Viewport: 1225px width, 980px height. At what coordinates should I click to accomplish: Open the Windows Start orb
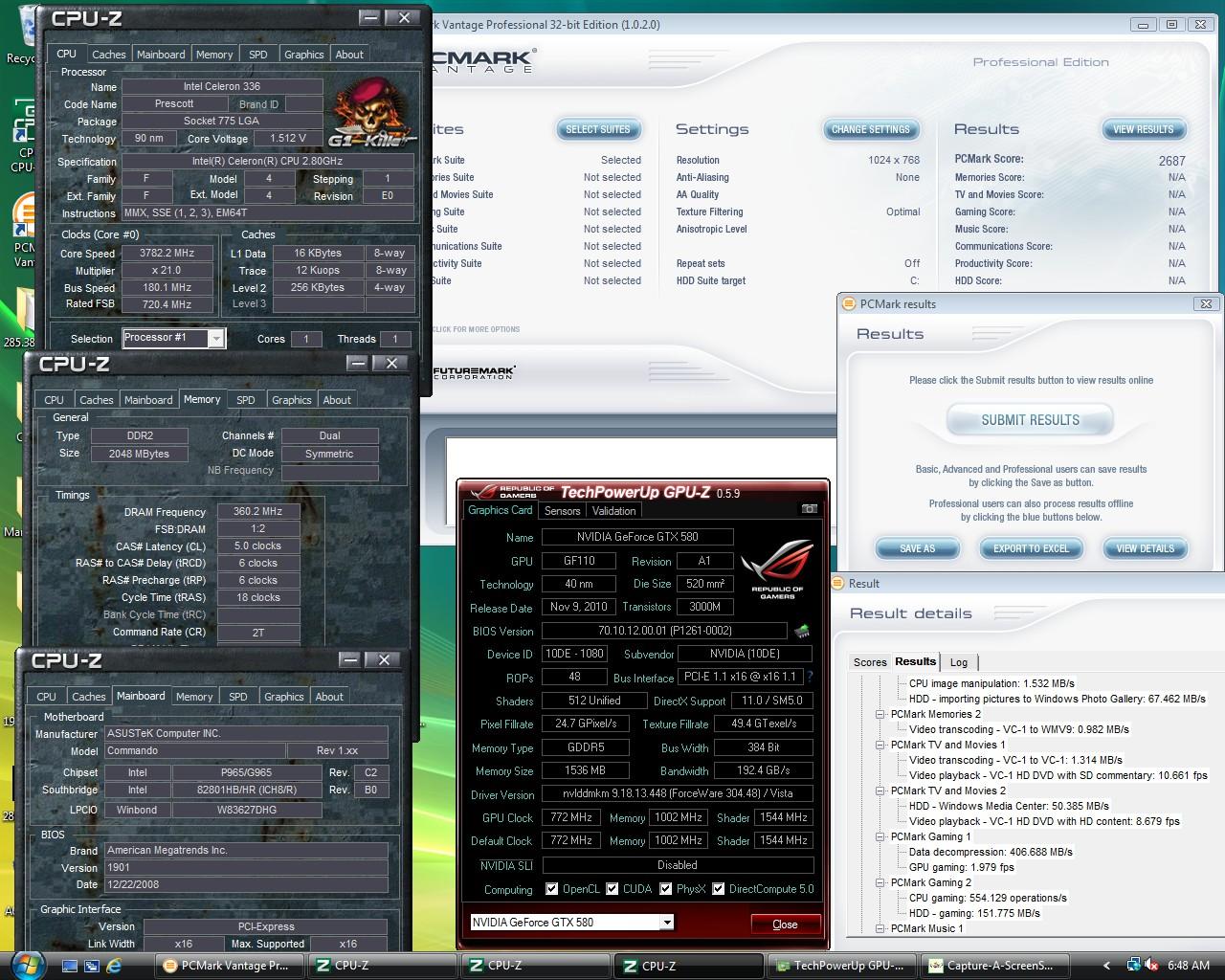(27, 963)
